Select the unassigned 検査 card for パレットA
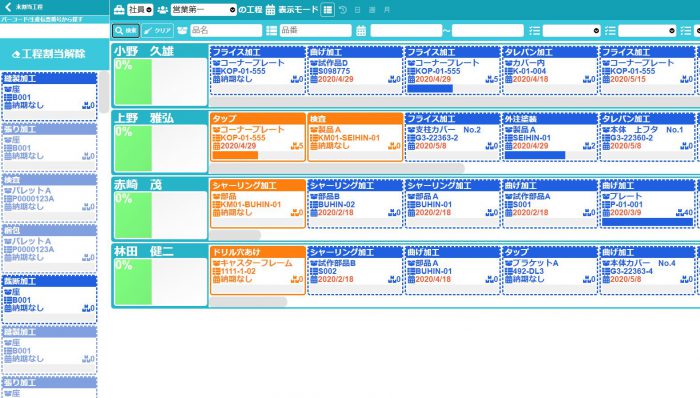700x398 pixels. [x=50, y=198]
